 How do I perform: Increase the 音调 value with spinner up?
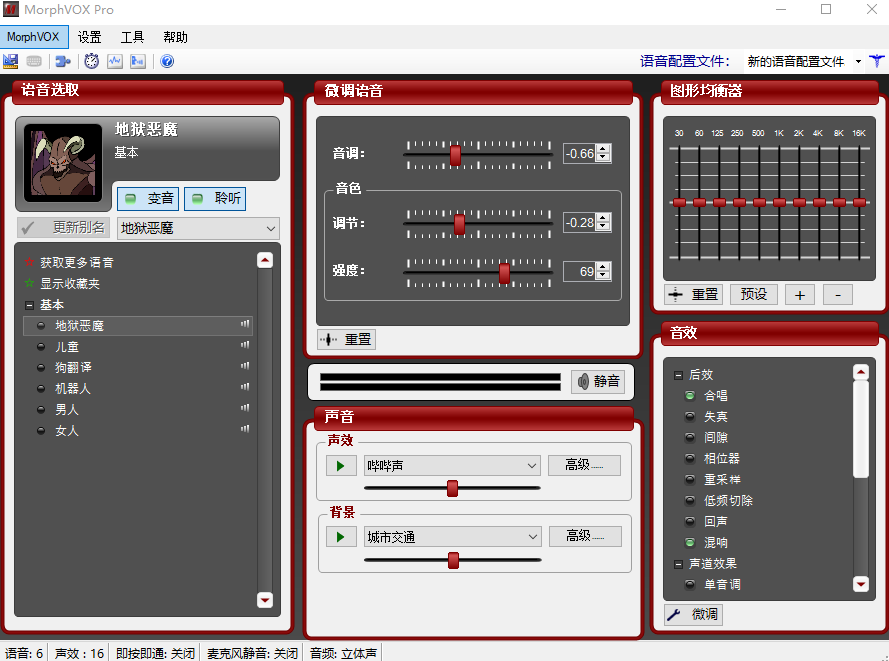(603, 150)
